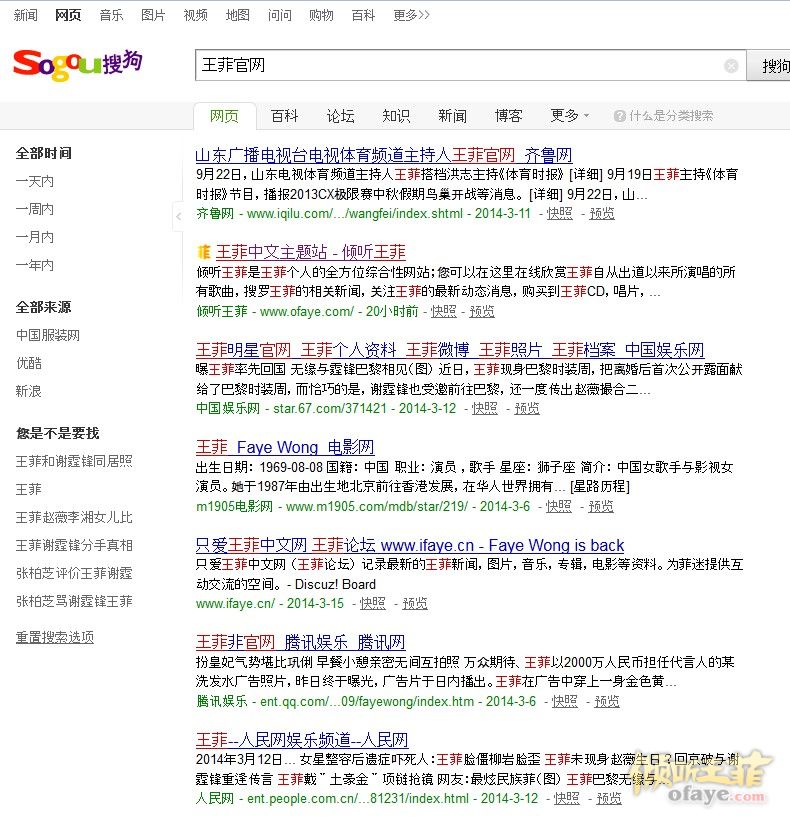Screen dimensions: 790x820
Task: Open result 王菲中文主题站 - 倾听王菲
Action: click(311, 252)
